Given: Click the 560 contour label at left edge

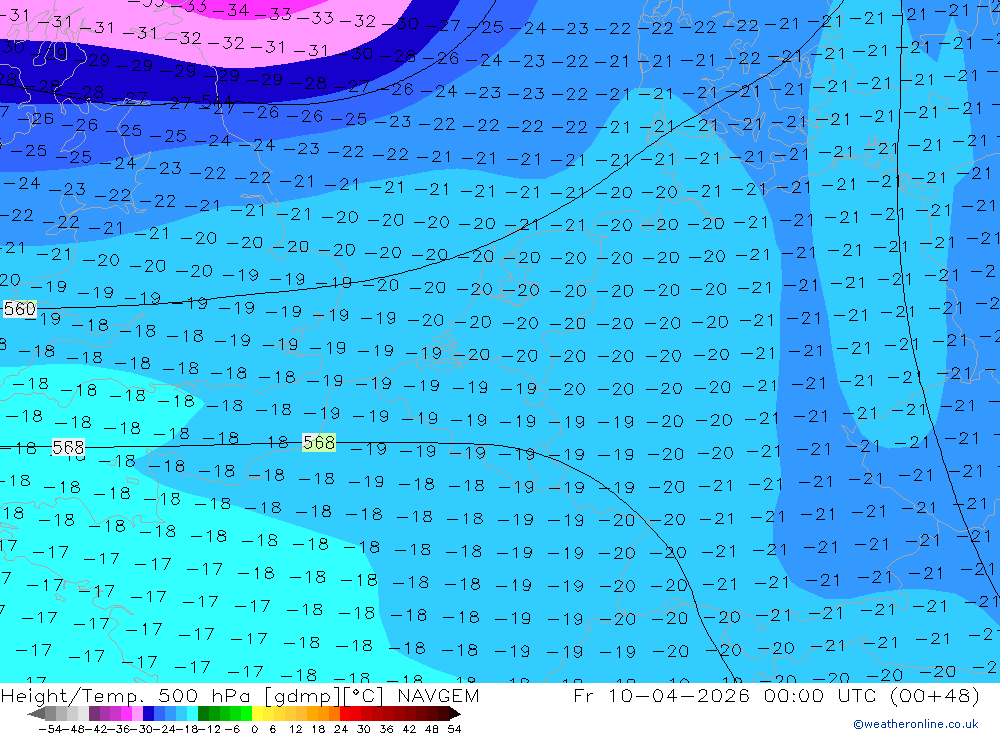Looking at the screenshot, I should (x=20, y=309).
